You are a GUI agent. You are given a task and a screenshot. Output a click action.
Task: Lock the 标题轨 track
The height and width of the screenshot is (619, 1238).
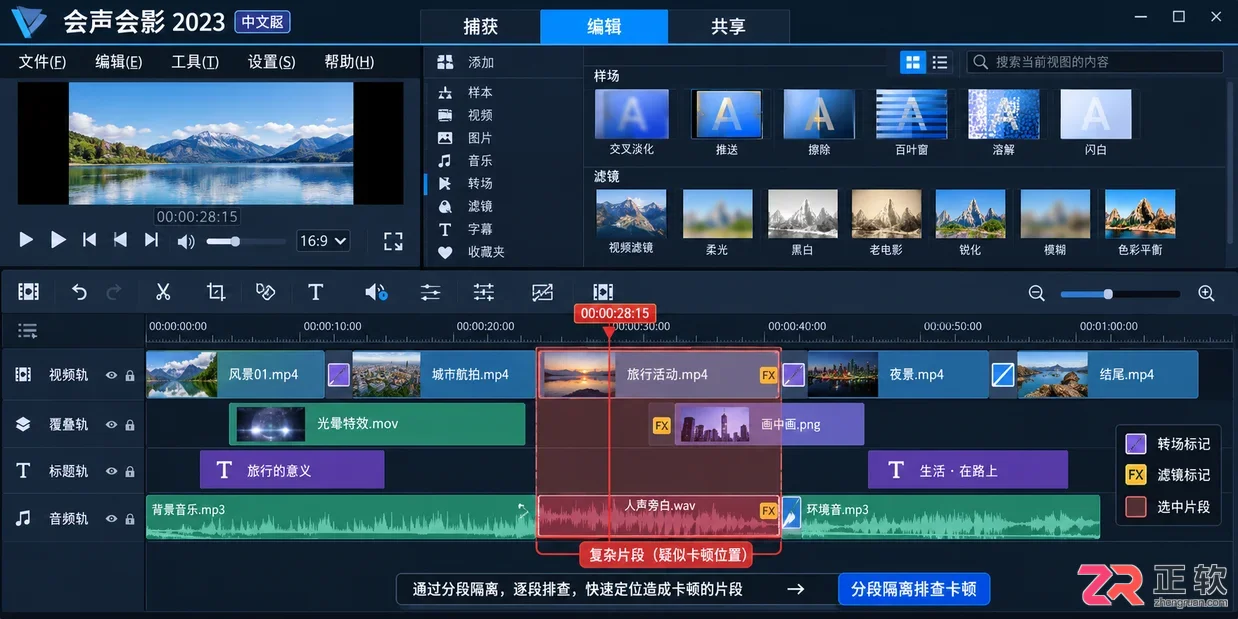coord(130,471)
